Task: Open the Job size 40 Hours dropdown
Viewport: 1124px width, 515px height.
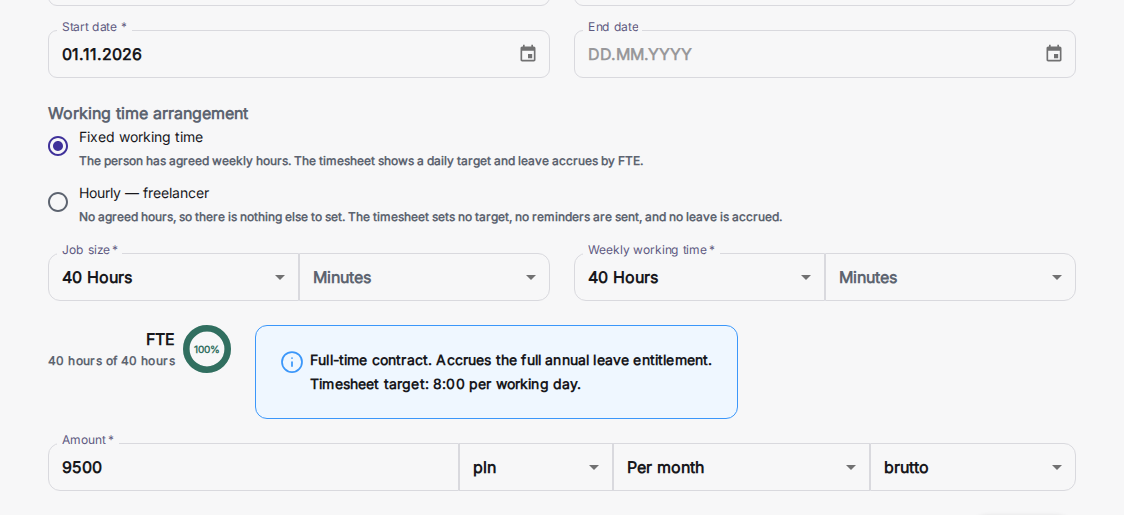Action: [x=173, y=277]
